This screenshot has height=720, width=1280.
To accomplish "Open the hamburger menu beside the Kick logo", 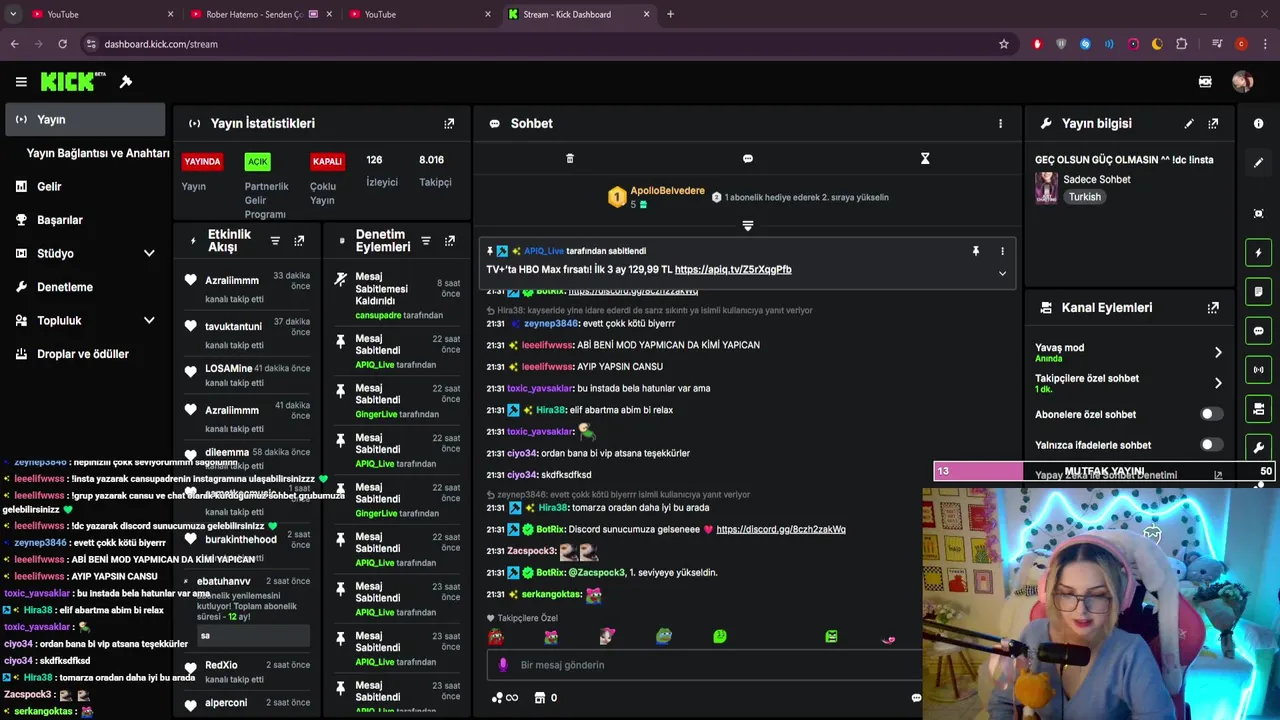I will coord(21,82).
